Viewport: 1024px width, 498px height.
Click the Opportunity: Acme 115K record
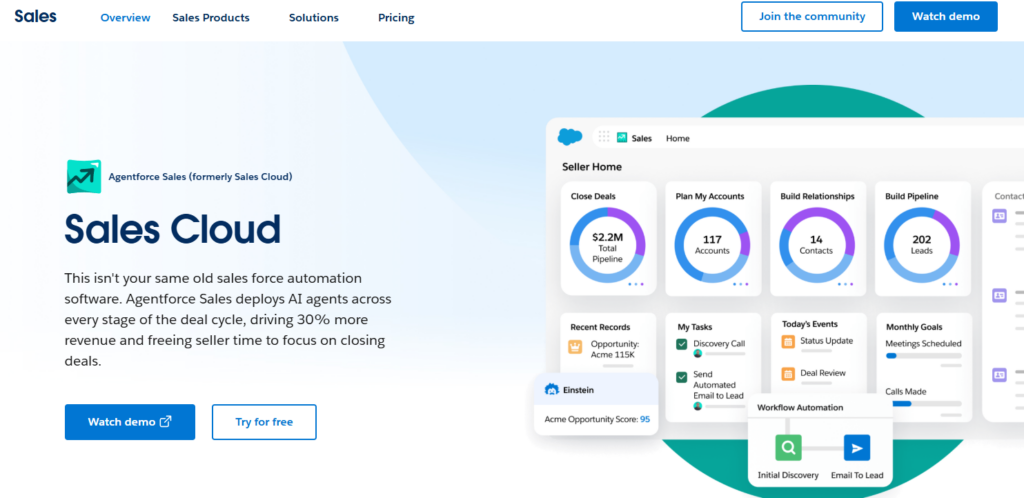point(615,349)
